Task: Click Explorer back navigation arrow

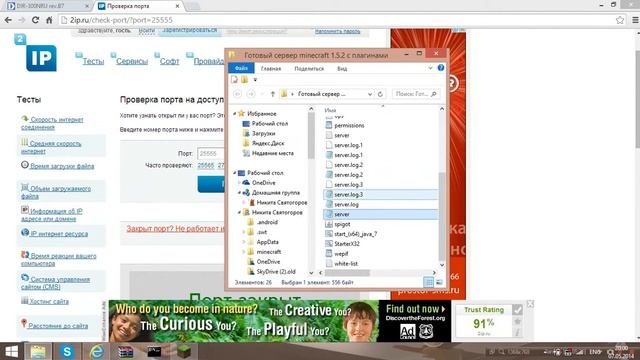Action: 237,94
